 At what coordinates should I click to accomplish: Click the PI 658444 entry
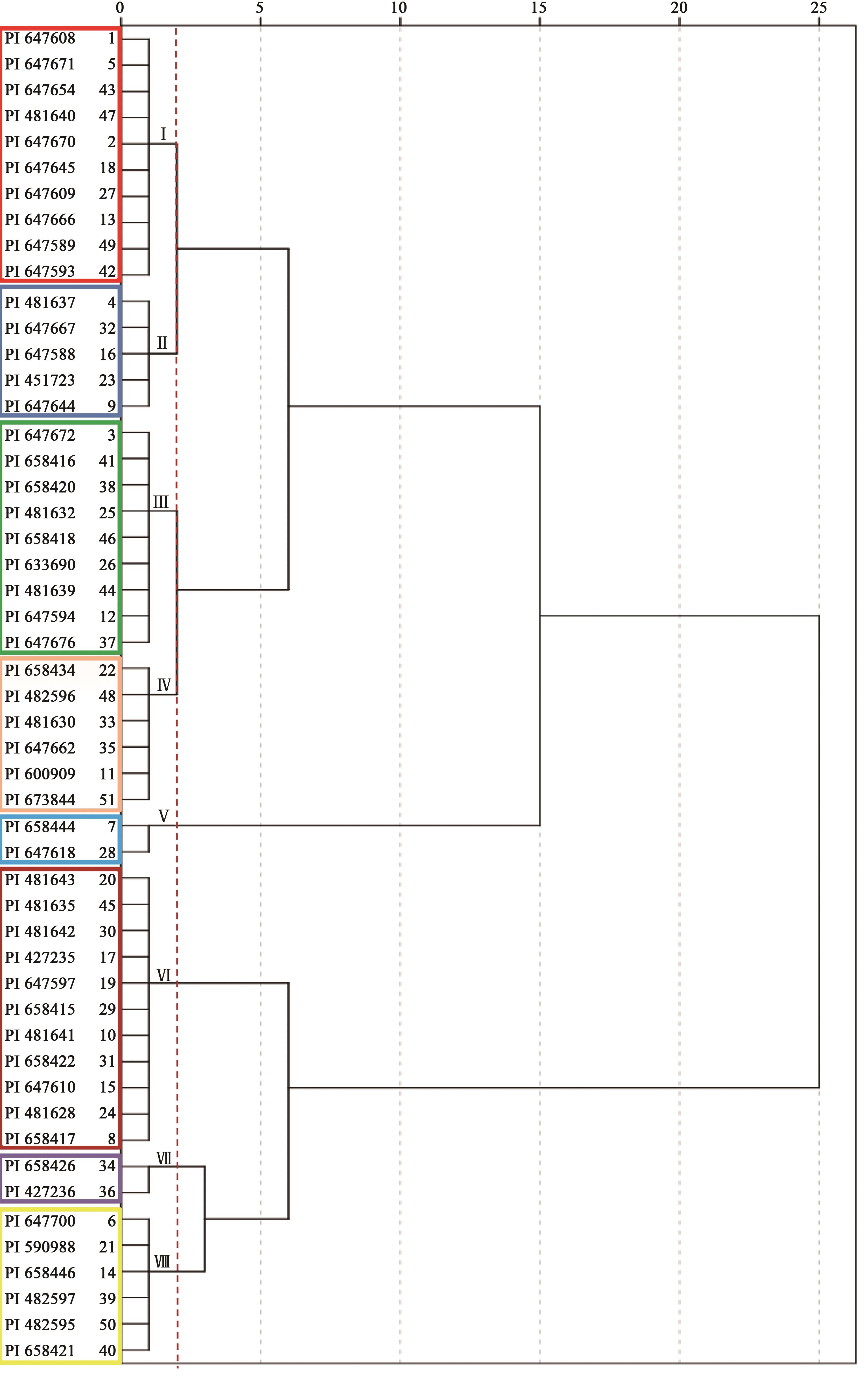[40, 827]
